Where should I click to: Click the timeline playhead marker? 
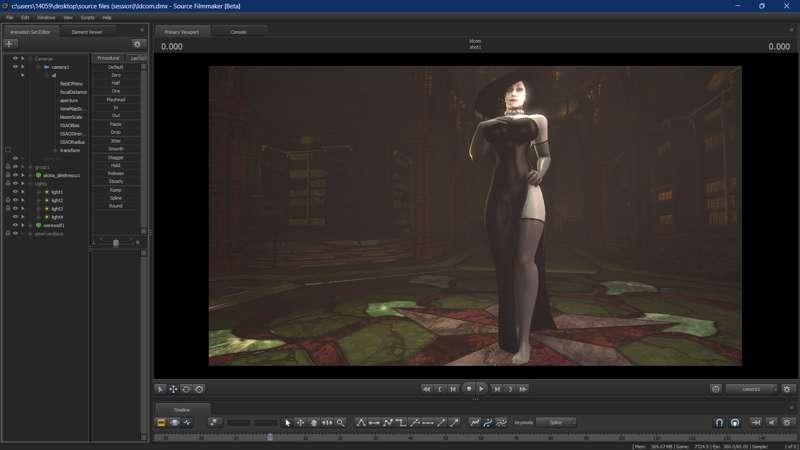coord(270,437)
